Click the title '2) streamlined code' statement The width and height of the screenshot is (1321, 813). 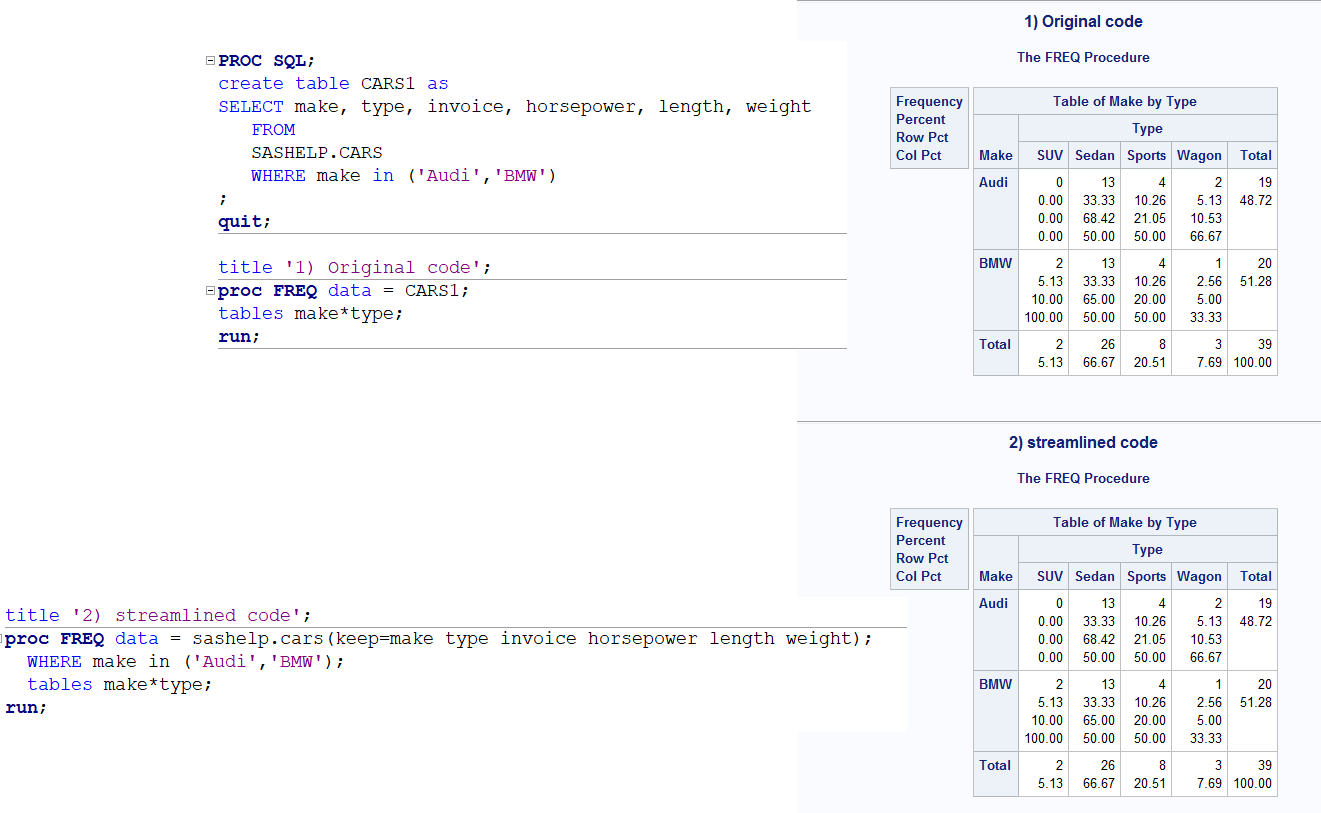(158, 615)
